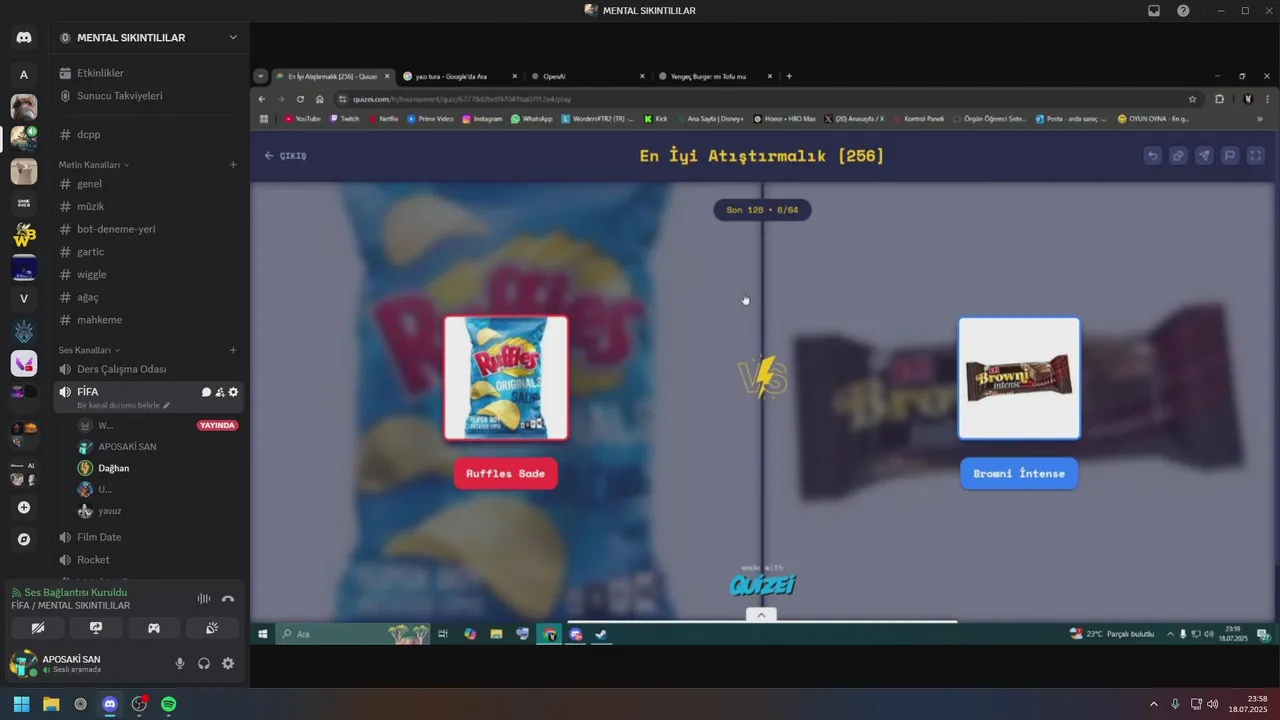Open the genel text channel
The width and height of the screenshot is (1280, 720).
coord(148,184)
